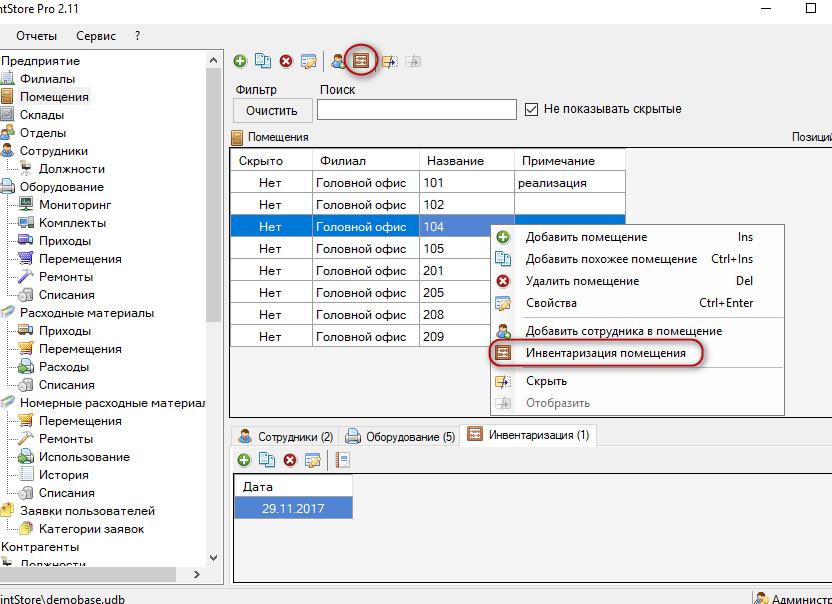
Task: Select the room row named 101
Action: point(428,183)
